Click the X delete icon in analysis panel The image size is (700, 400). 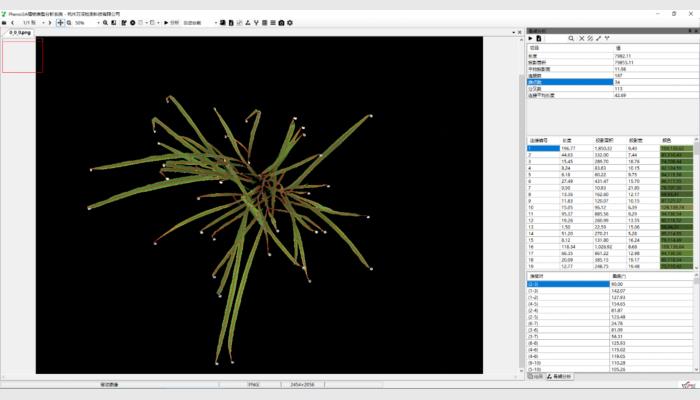click(581, 38)
